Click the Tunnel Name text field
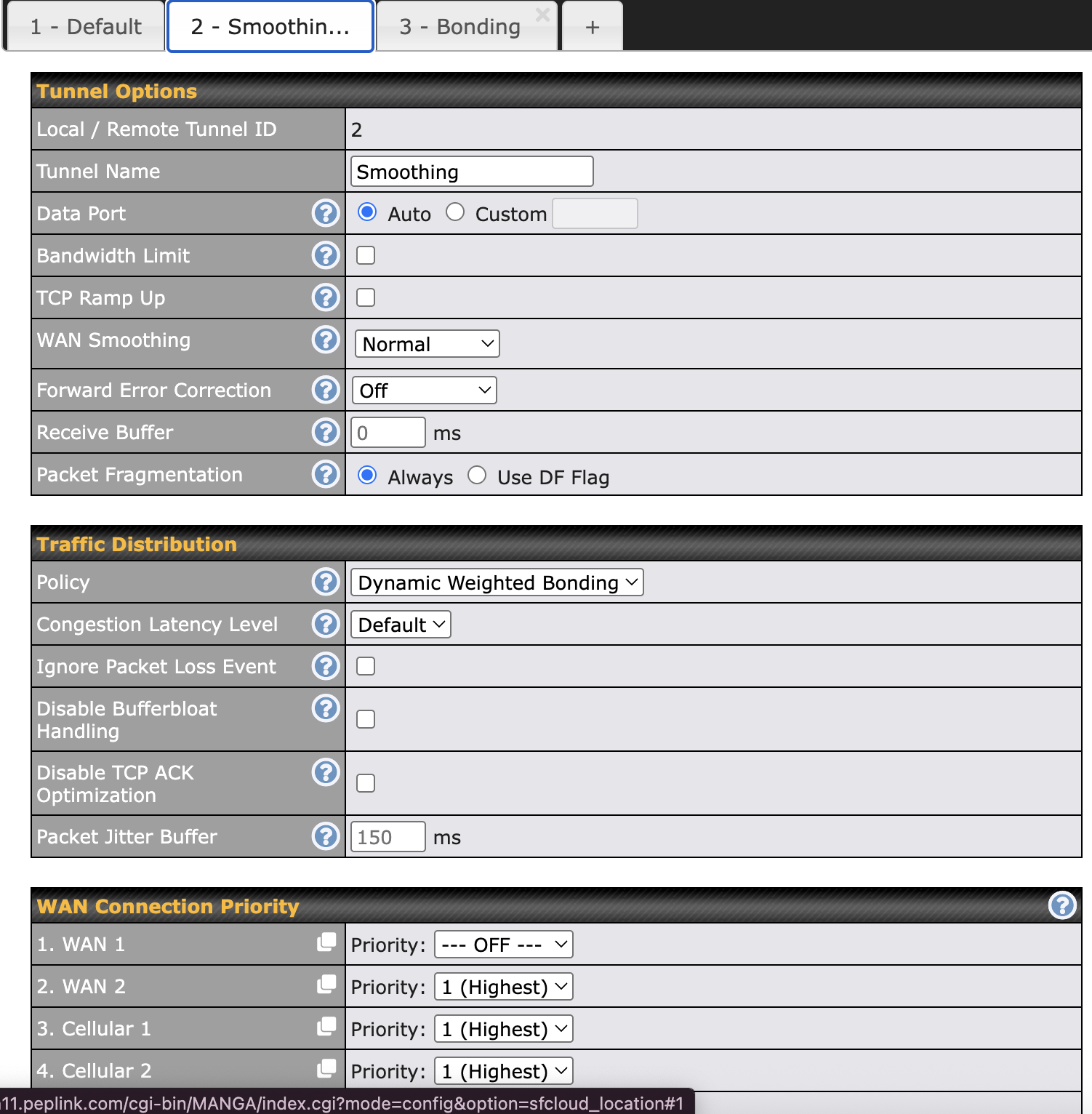 pyautogui.click(x=471, y=172)
